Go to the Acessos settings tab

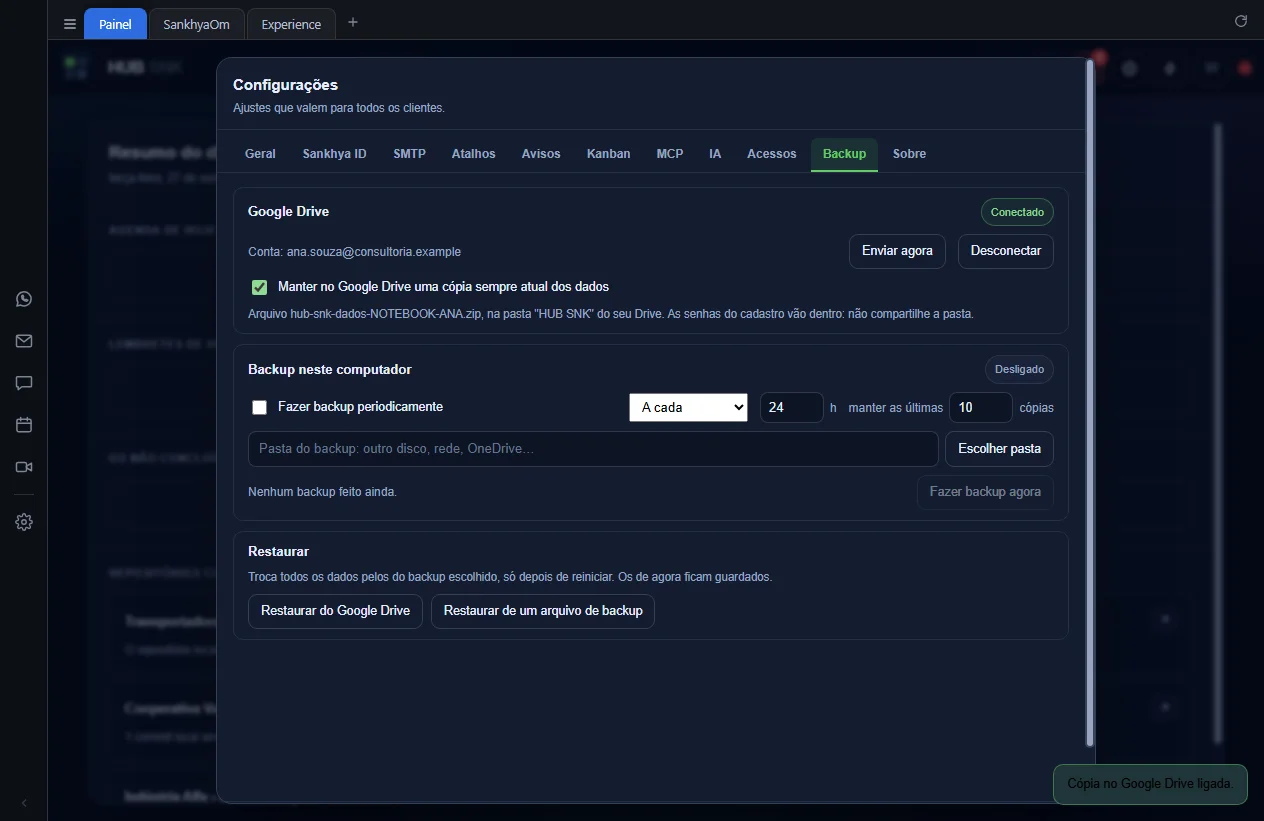771,154
